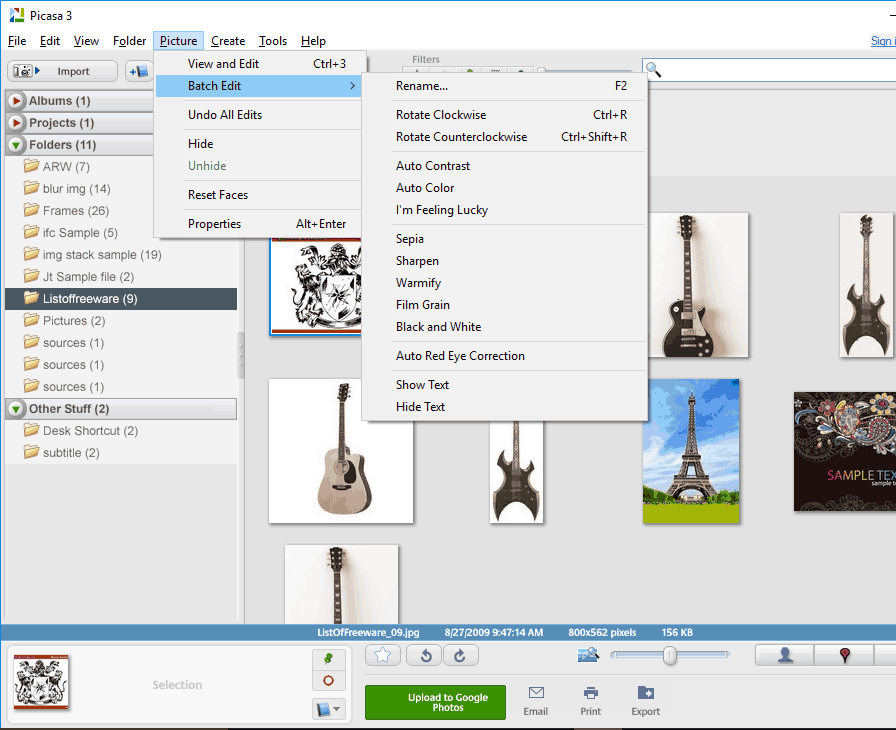The height and width of the screenshot is (730, 896).
Task: Click Upload to Google Photos button
Action: click(x=435, y=702)
